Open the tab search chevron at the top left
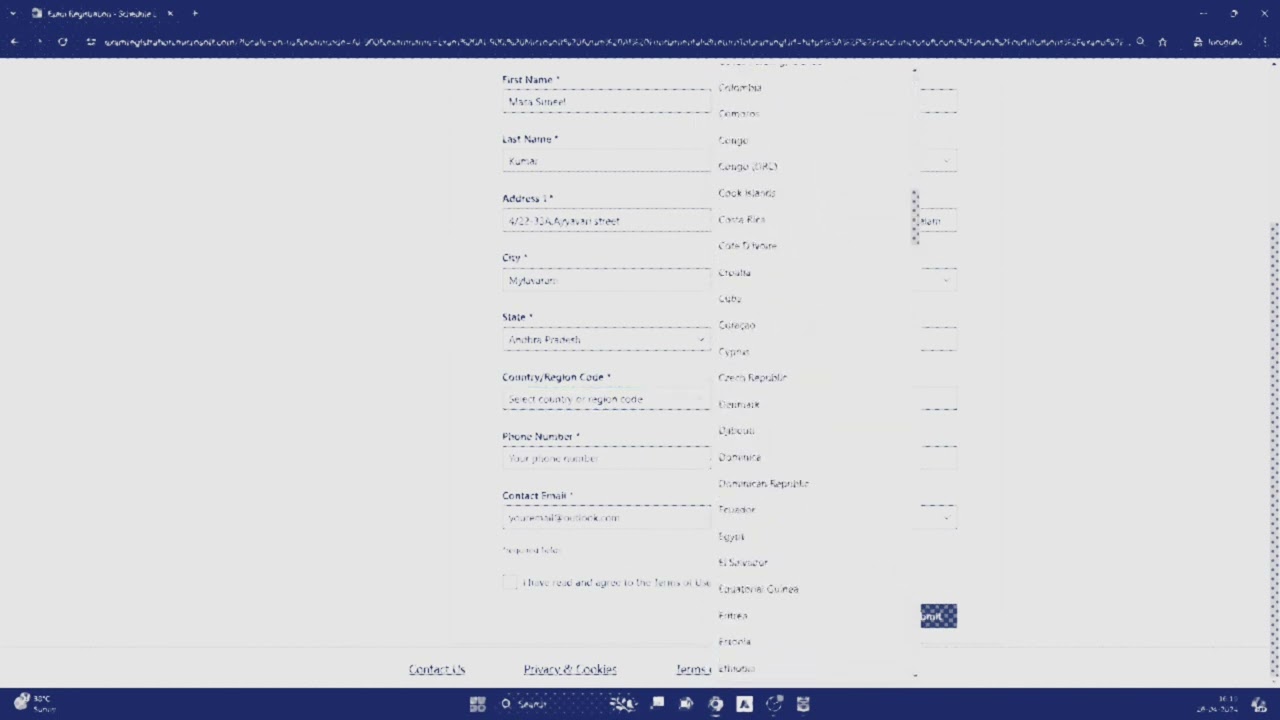This screenshot has height=720, width=1280. (13, 13)
